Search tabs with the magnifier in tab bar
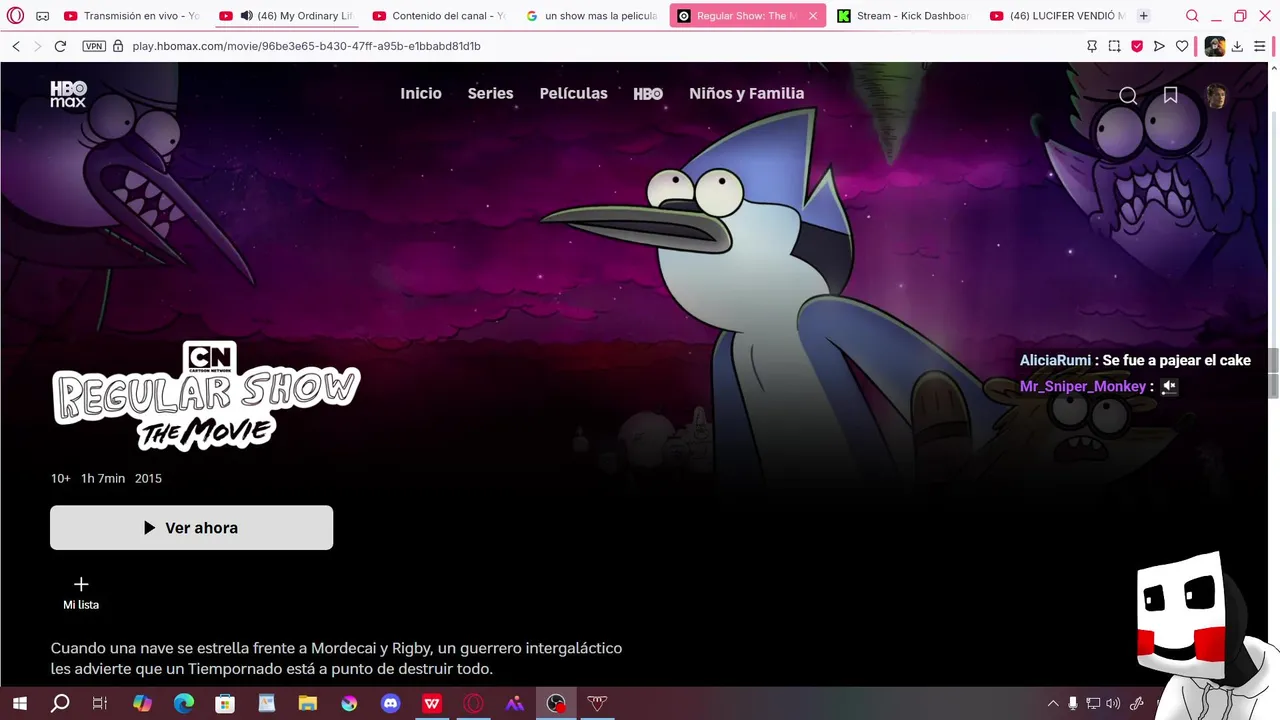Screen dimensions: 1280x720 [1192, 16]
